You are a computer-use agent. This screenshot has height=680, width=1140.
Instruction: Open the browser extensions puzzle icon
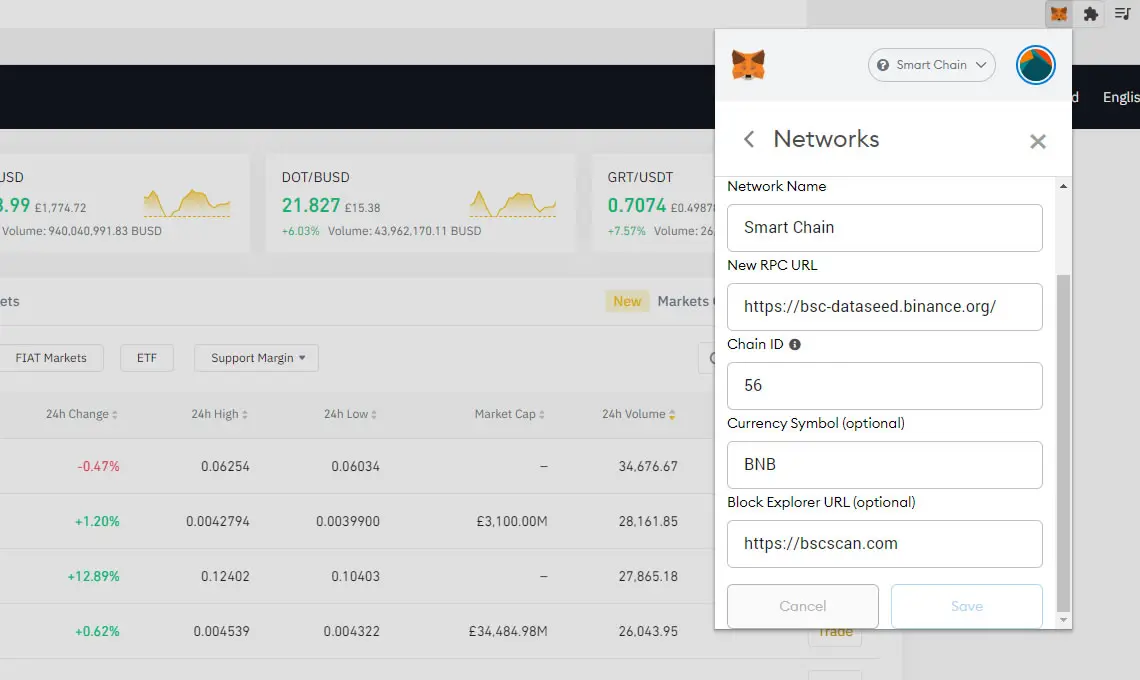(x=1091, y=14)
